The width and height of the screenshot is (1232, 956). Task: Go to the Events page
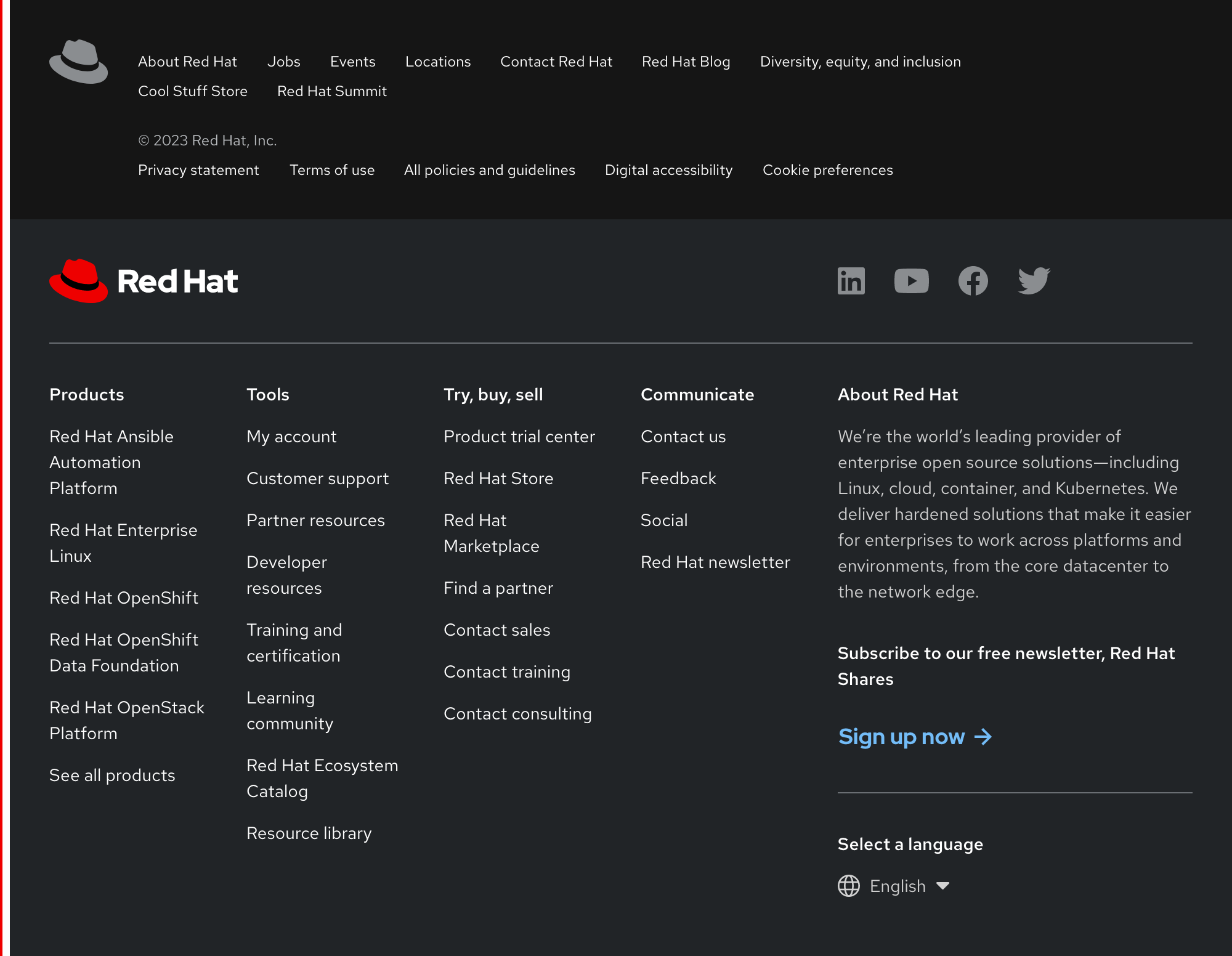(x=352, y=62)
